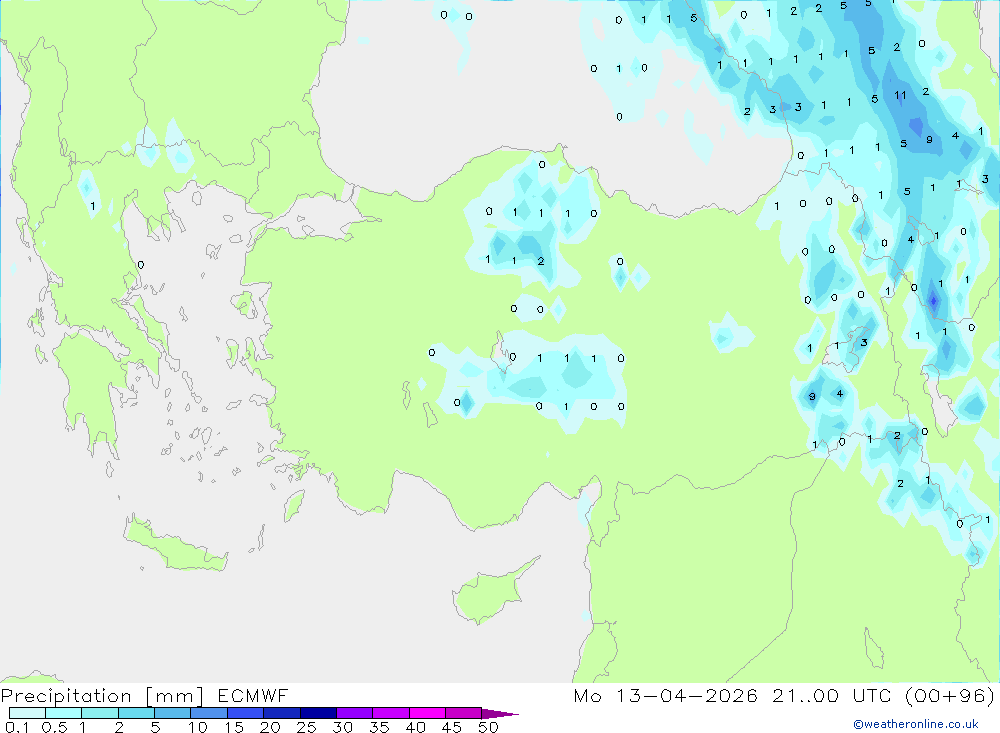Select the 45–50 mm legend swatch
The height and width of the screenshot is (733, 1000).
pos(464,713)
